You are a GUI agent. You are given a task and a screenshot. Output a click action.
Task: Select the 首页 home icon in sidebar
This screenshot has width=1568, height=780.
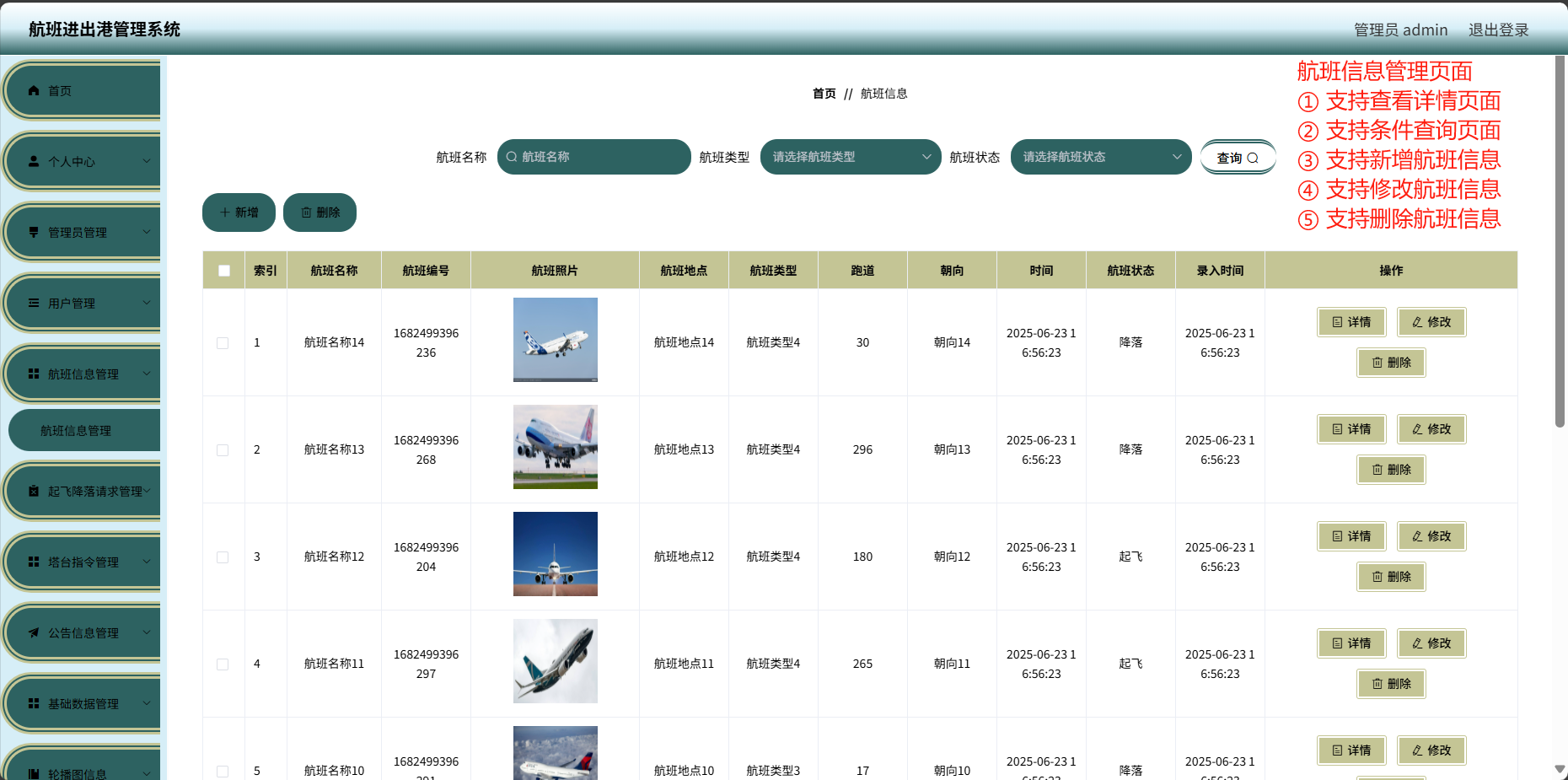(35, 90)
